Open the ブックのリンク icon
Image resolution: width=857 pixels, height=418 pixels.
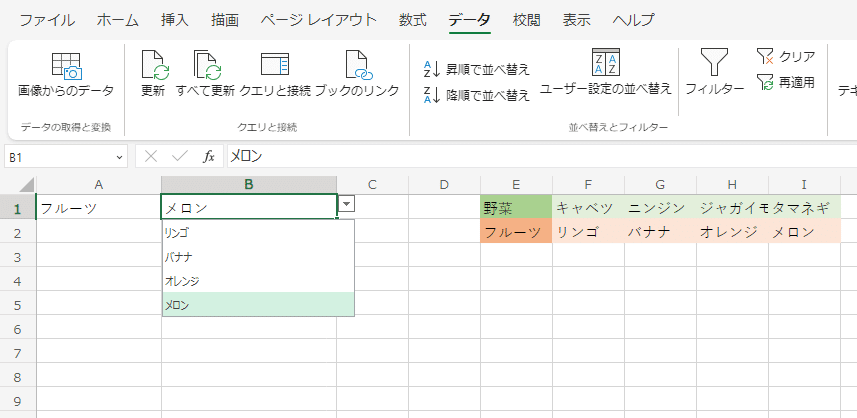(x=358, y=64)
